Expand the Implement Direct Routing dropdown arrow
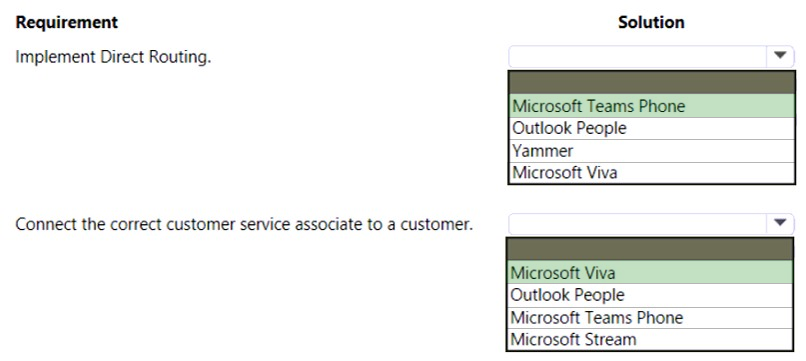Image resolution: width=806 pixels, height=361 pixels. pos(780,56)
